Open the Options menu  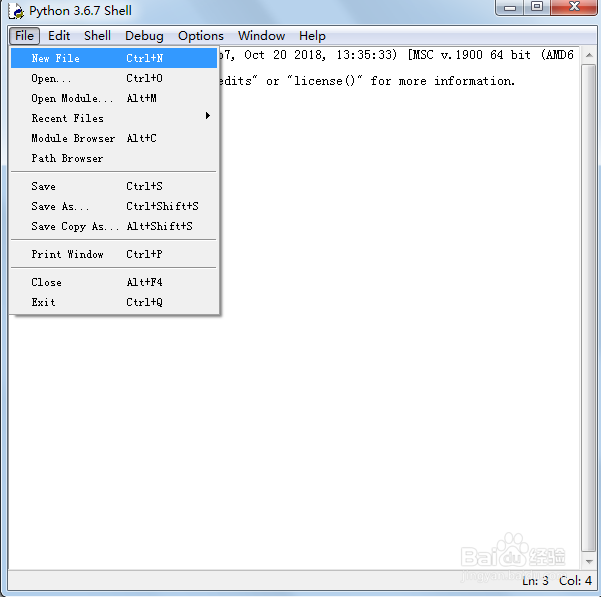[x=201, y=36]
